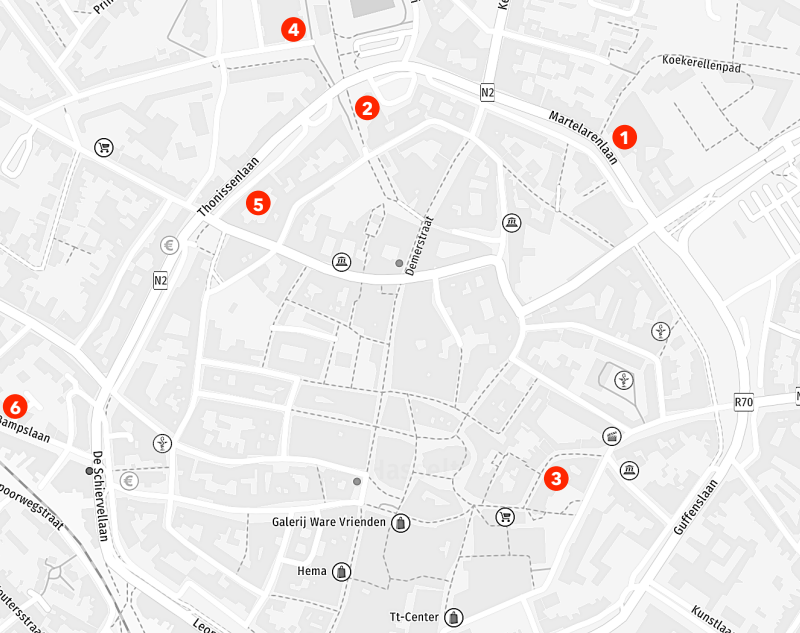Select the euro bank icon beside De Schiervellaan
This screenshot has height=633, width=800.
129,480
